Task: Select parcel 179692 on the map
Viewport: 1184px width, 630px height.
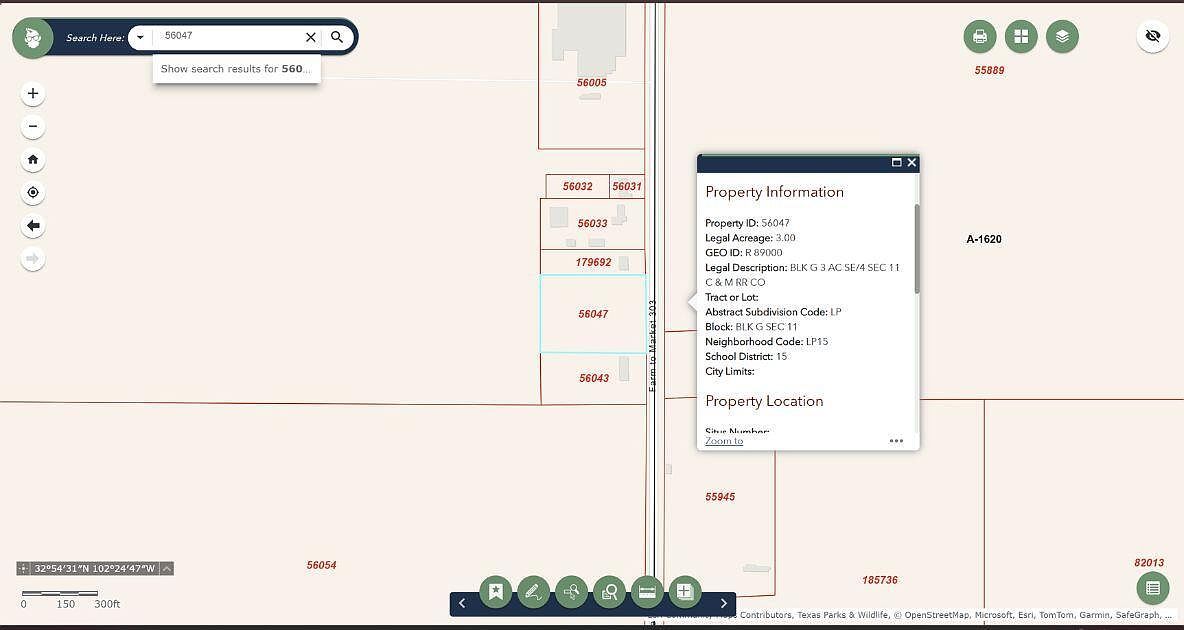Action: click(593, 262)
